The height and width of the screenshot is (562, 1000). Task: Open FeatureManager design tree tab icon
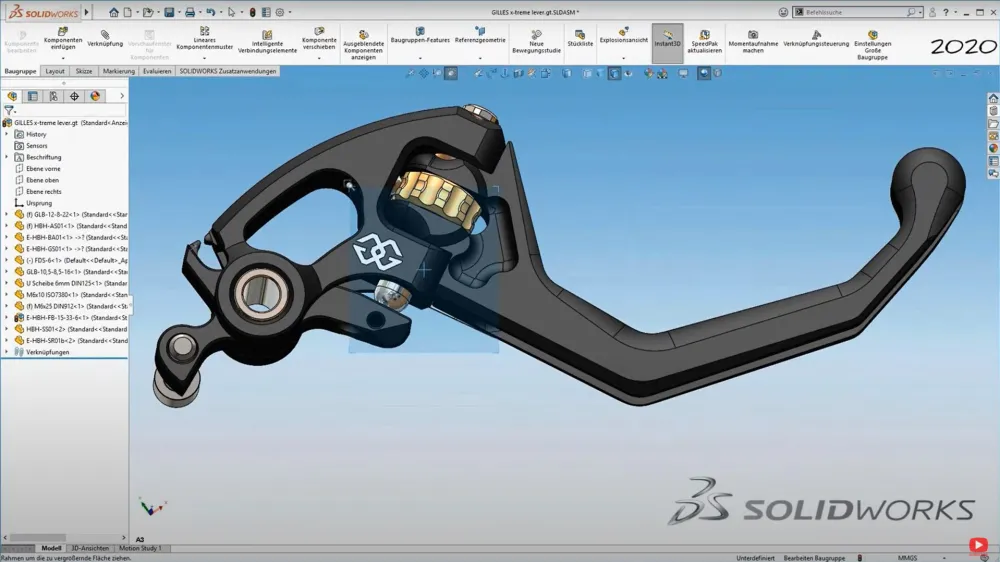[12, 96]
